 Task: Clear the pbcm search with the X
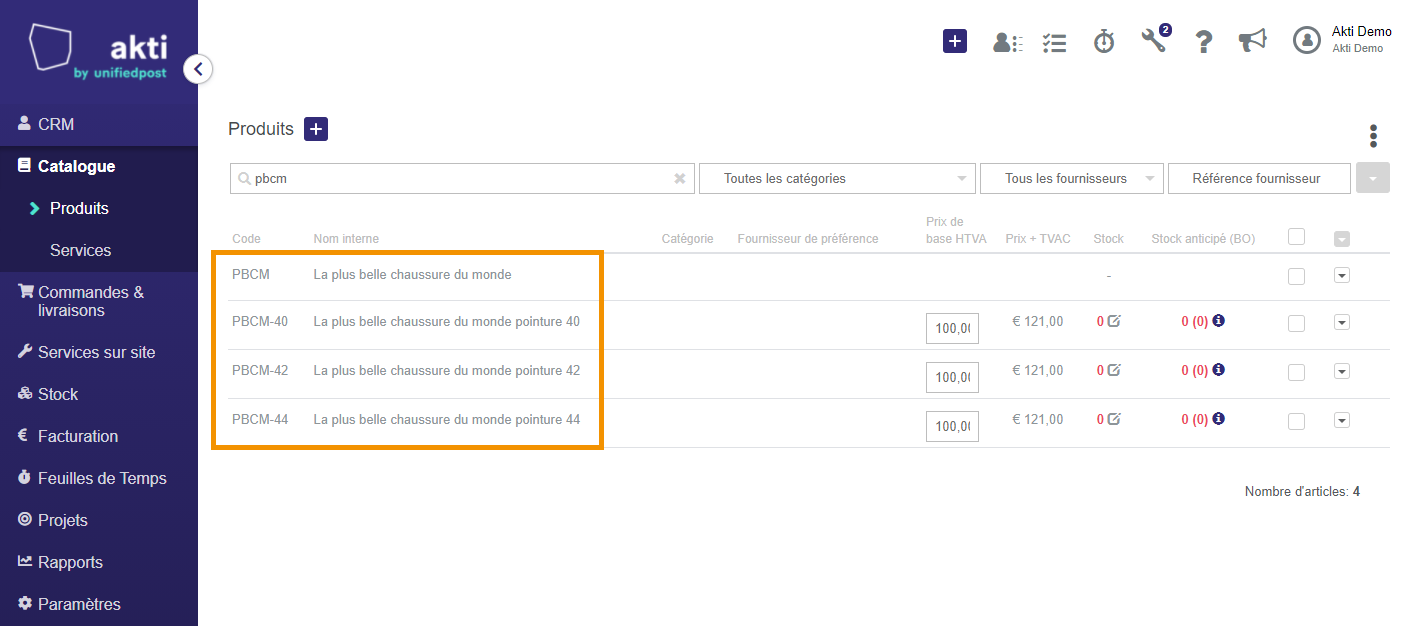[680, 179]
